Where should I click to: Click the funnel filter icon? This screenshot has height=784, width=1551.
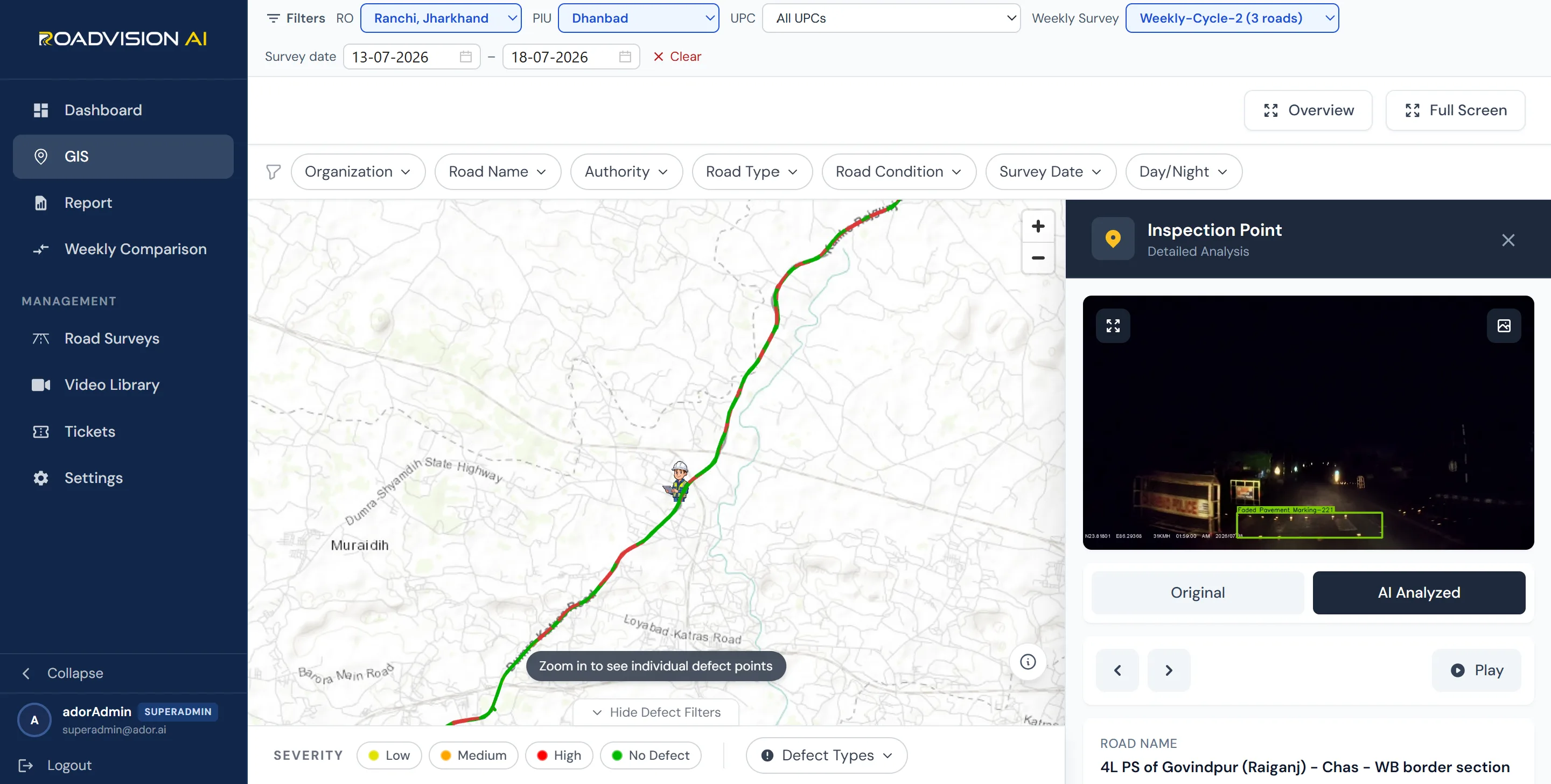tap(274, 172)
